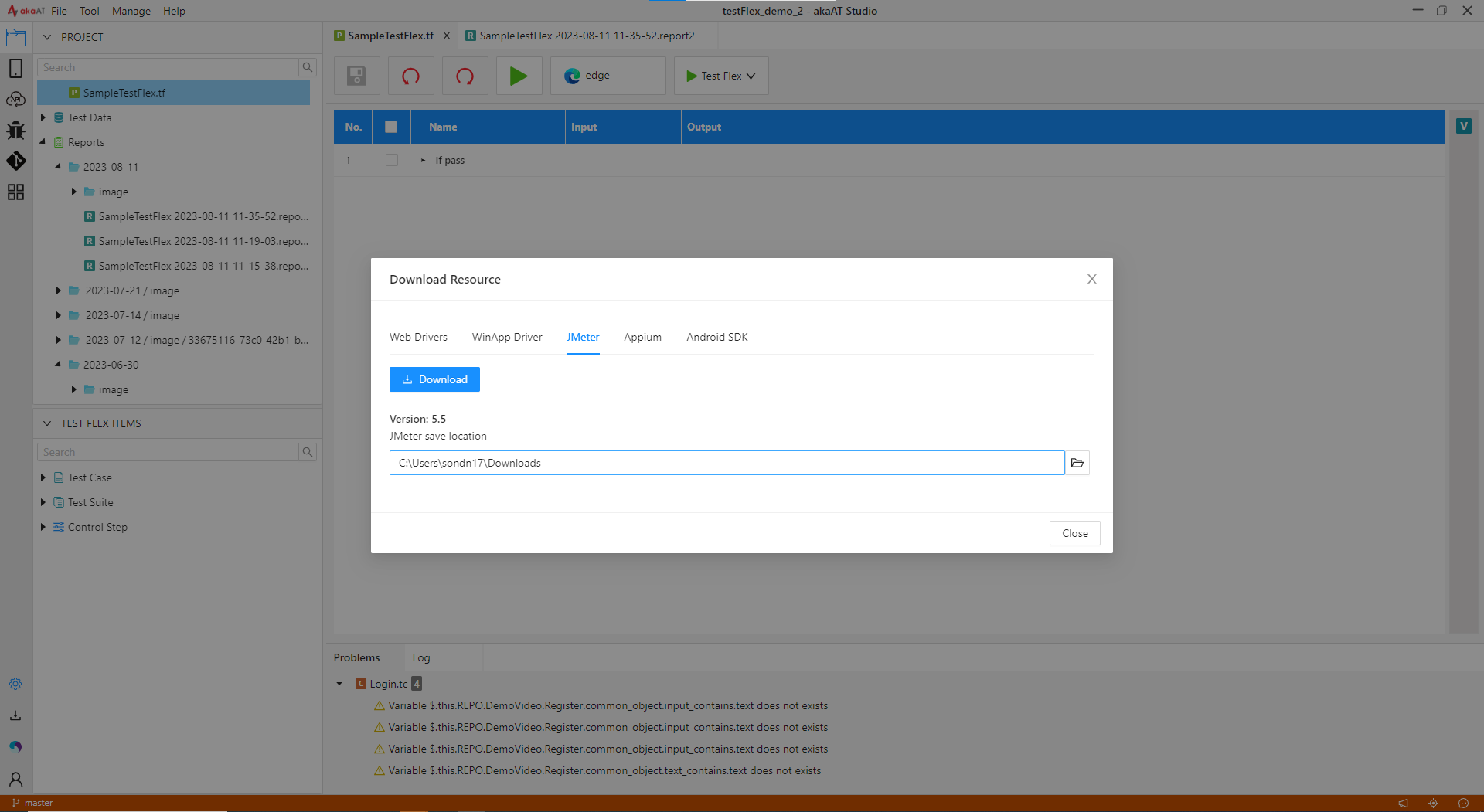Viewport: 1484px width, 812px height.
Task: Open the Tool menu
Action: point(90,11)
